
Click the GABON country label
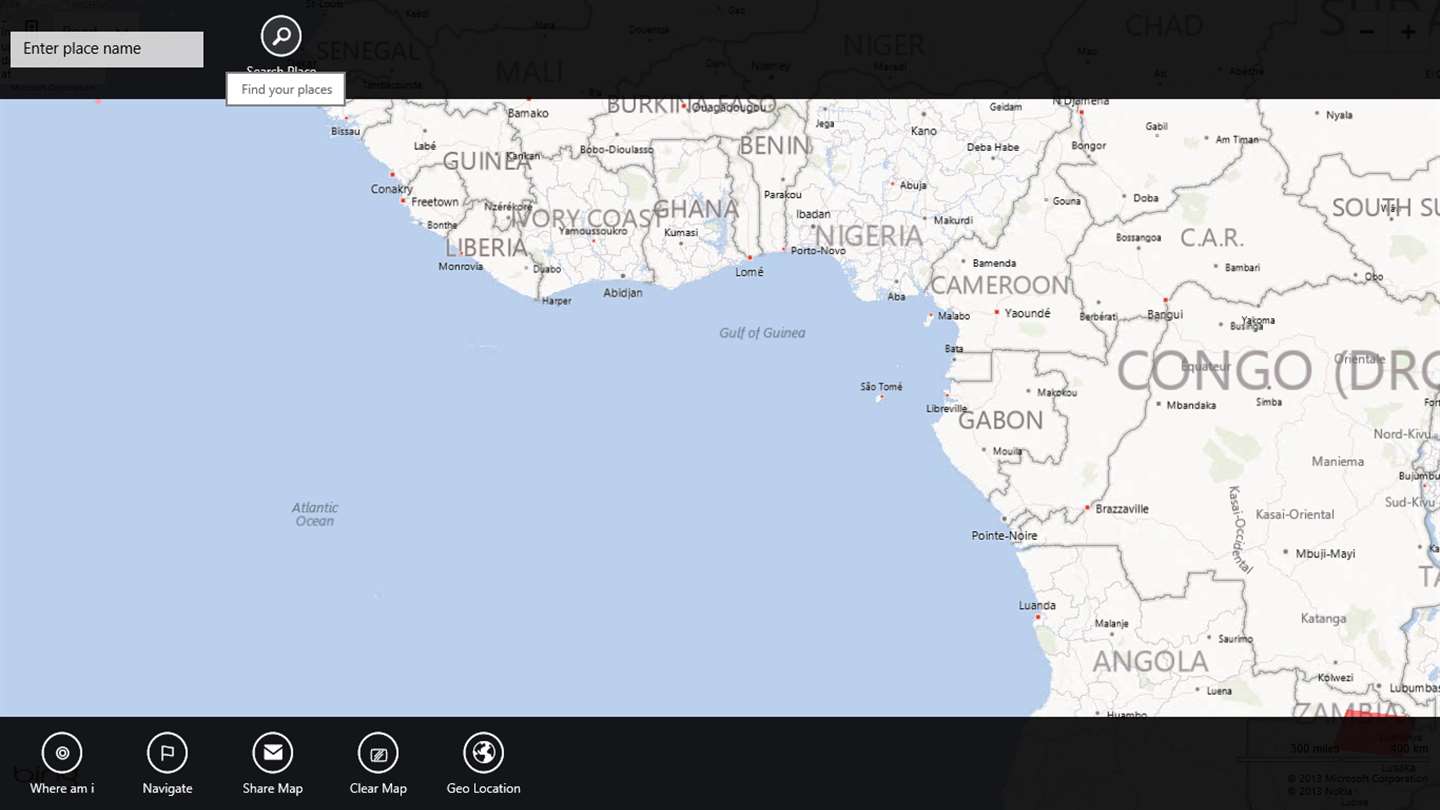pos(1000,420)
